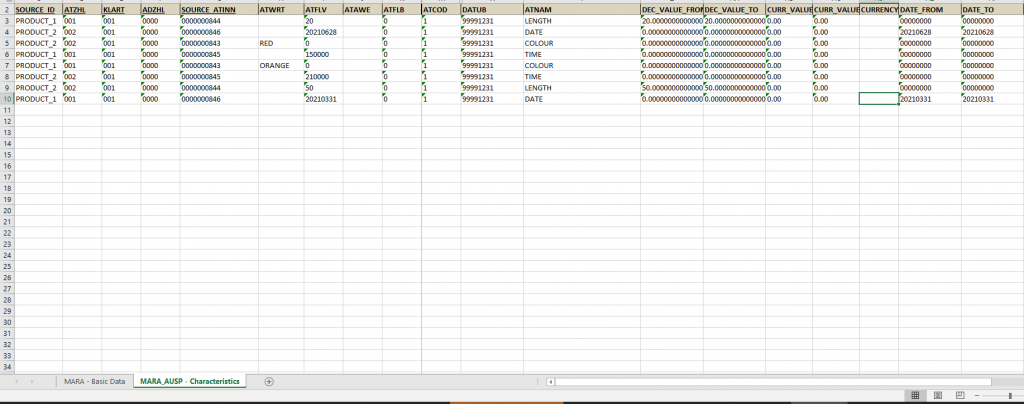Click the sheet navigation previous arrow
Screen dimensions: 1024x404
coord(15,381)
